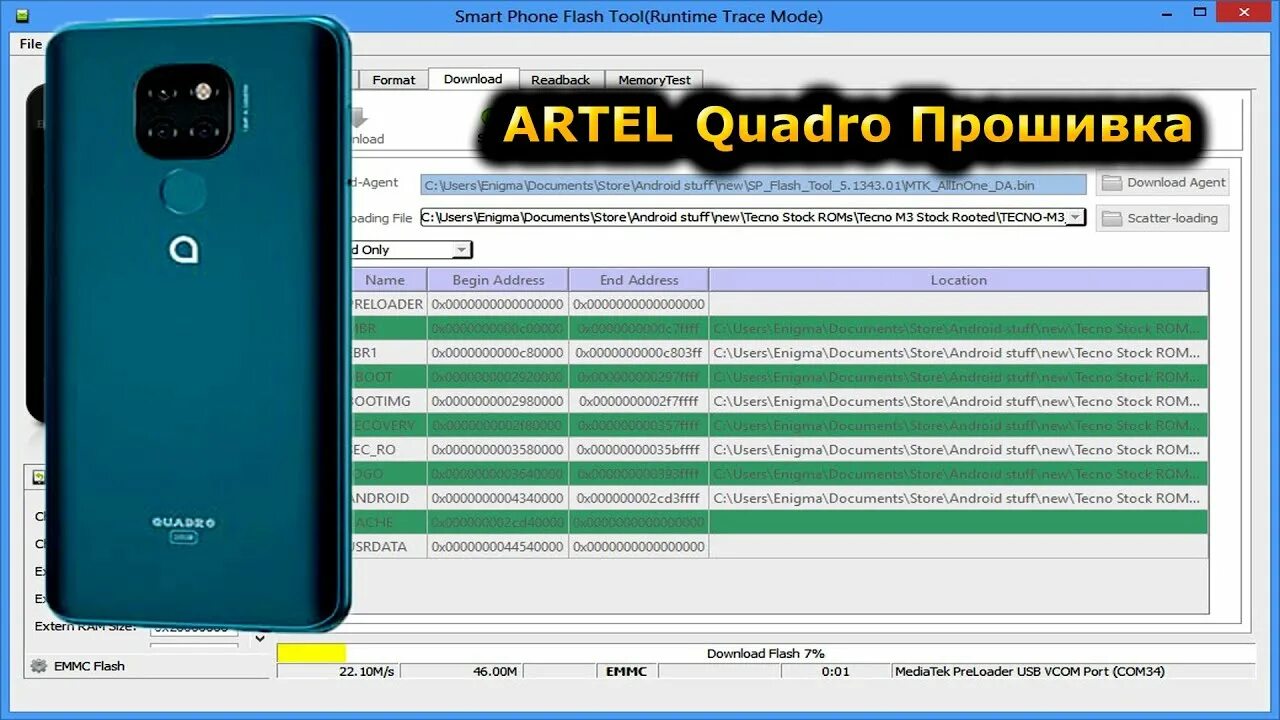The width and height of the screenshot is (1280, 720).
Task: Click the yellow Download Flash progress bar
Action: click(x=311, y=653)
